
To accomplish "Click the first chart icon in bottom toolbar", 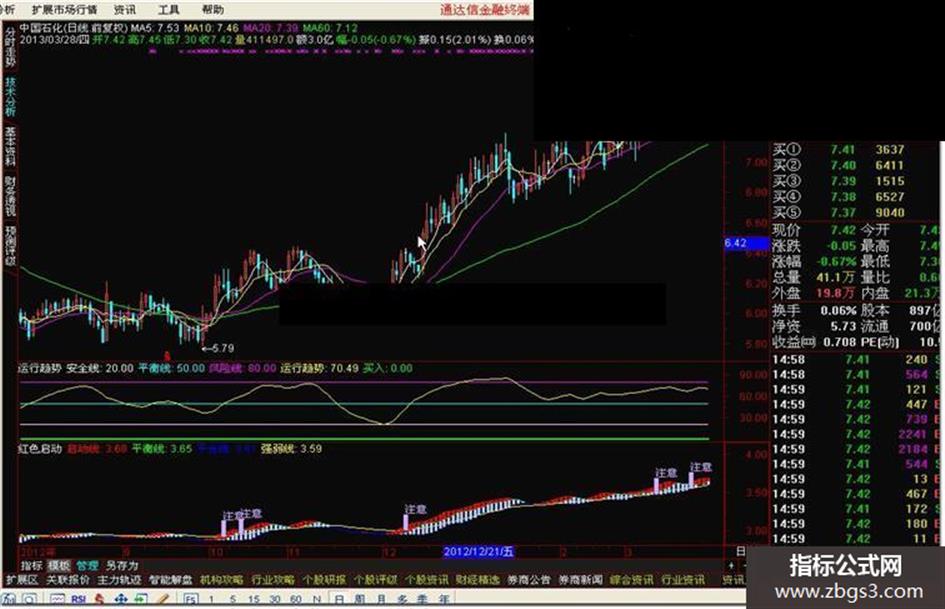I will [x=9, y=599].
